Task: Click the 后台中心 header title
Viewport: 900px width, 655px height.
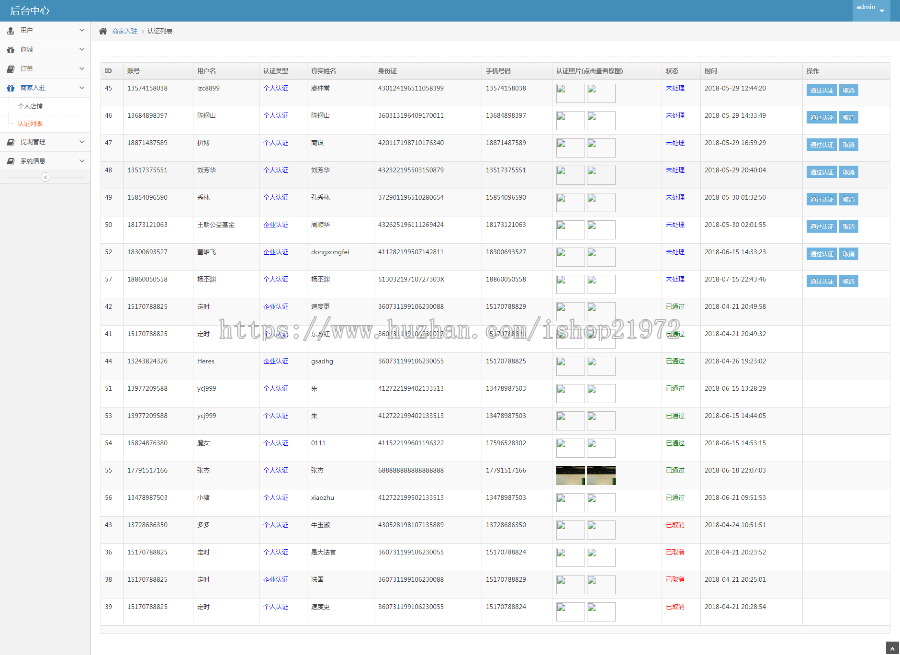Action: [30, 10]
